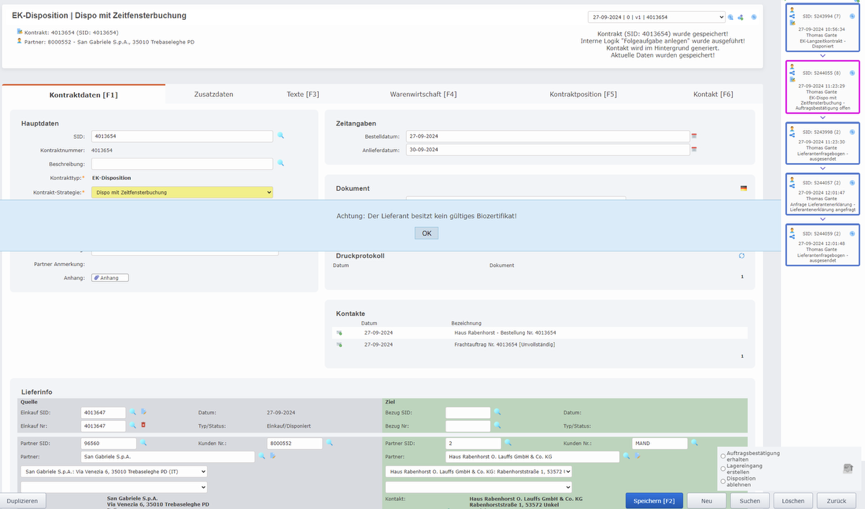This screenshot has height=509, width=865.
Task: Select Disposition ablehnen radio option
Action: click(x=723, y=481)
